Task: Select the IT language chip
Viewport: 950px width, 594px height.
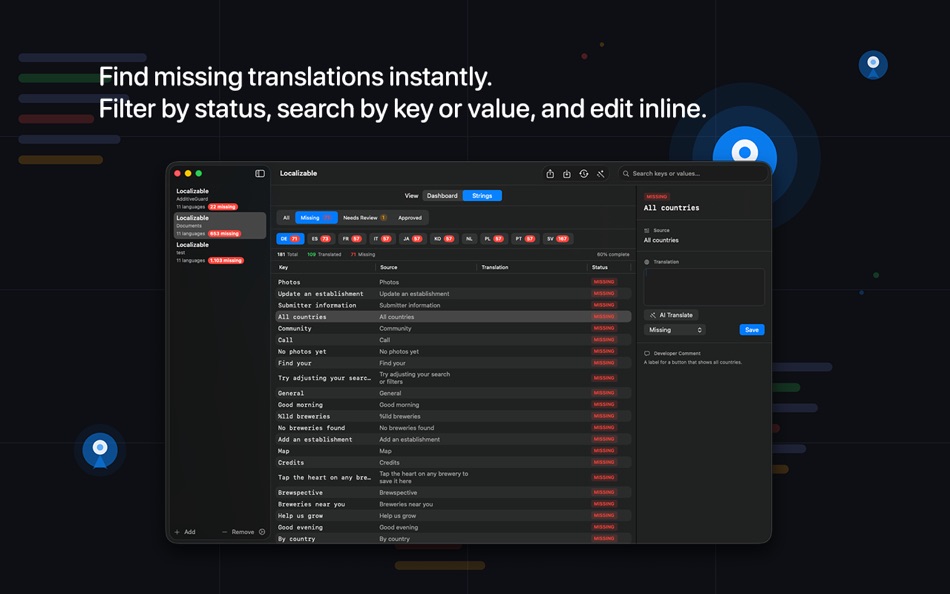Action: tap(382, 239)
